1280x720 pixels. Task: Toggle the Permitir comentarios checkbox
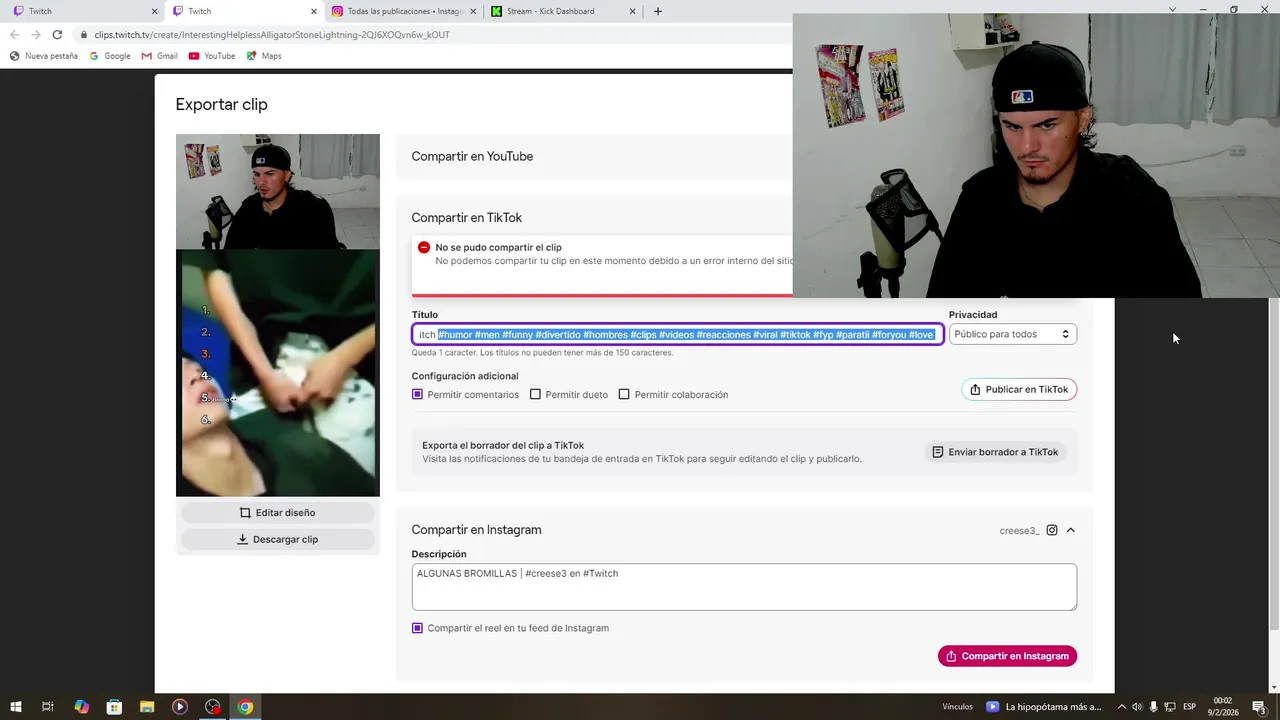click(x=417, y=394)
